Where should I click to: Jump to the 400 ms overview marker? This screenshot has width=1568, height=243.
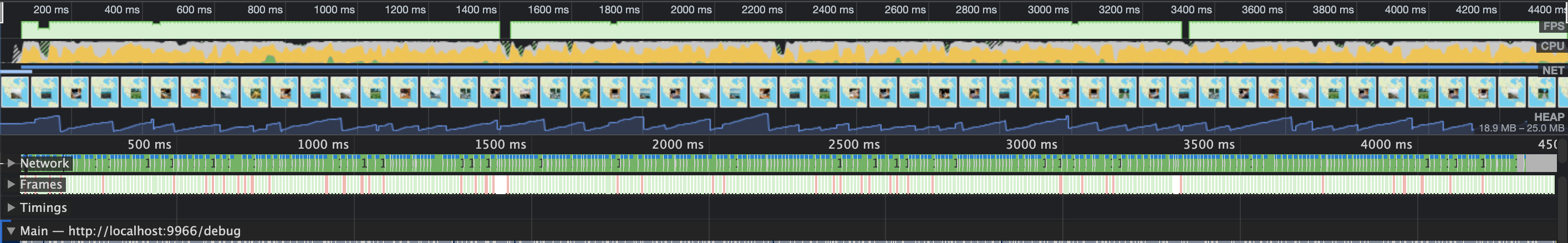point(122,10)
